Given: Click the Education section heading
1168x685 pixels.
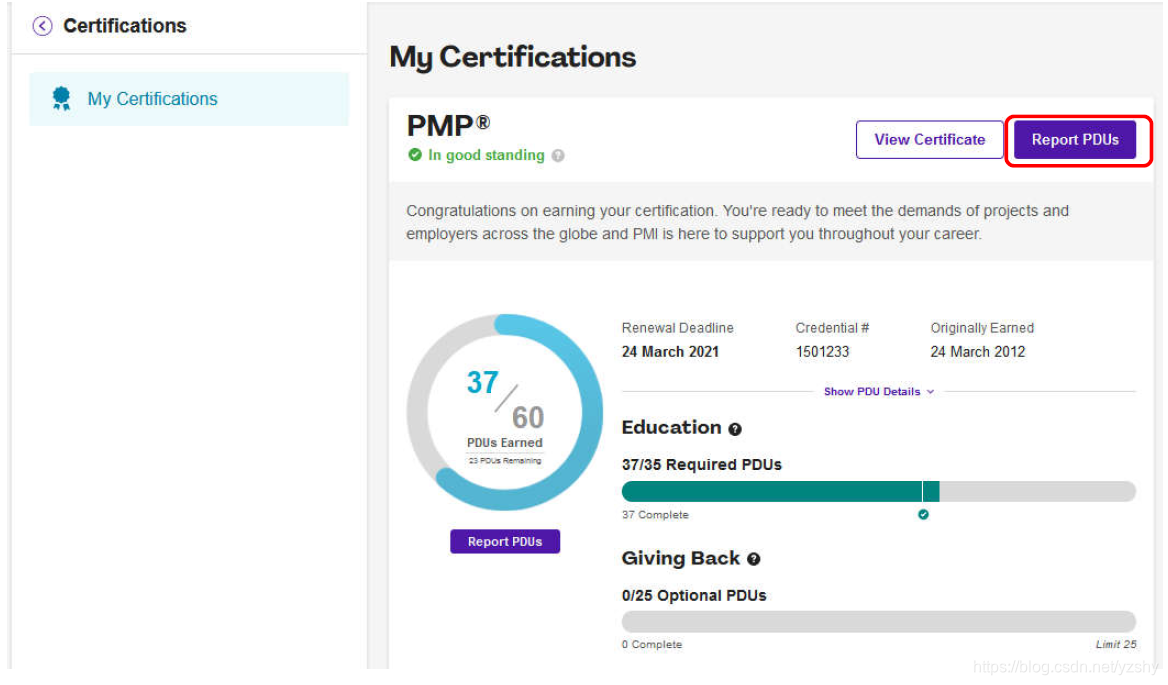Looking at the screenshot, I should tap(672, 428).
